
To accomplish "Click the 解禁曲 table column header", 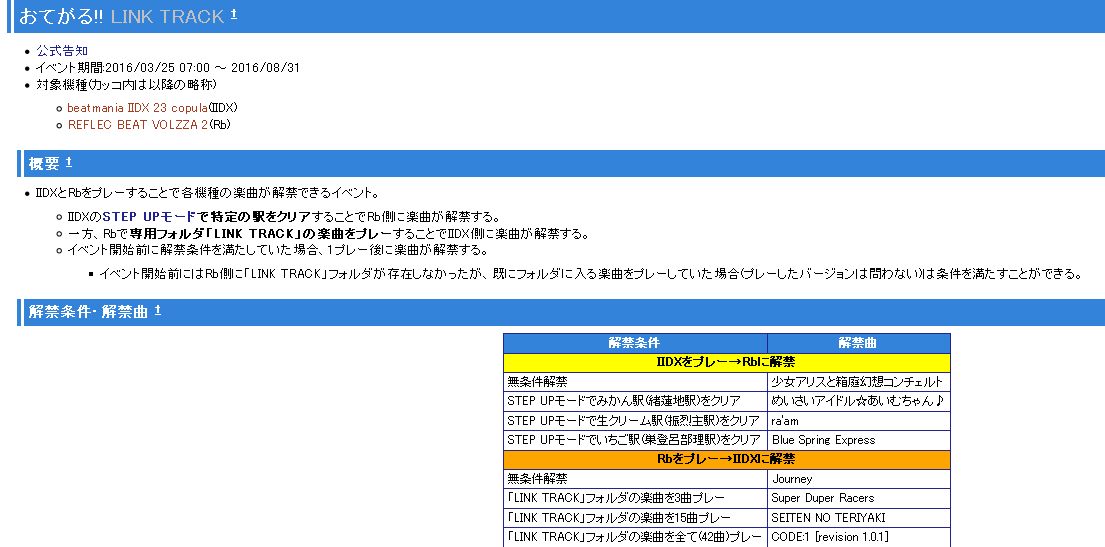I will click(859, 343).
